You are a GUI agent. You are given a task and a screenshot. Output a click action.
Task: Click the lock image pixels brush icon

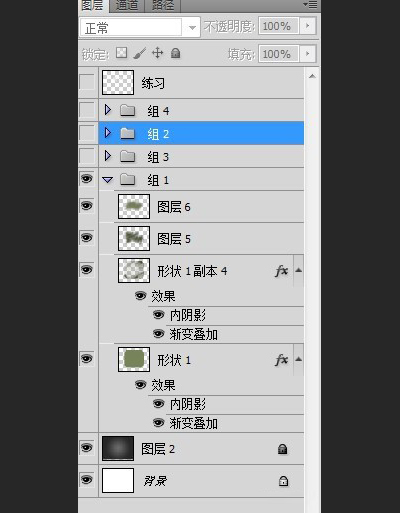140,53
